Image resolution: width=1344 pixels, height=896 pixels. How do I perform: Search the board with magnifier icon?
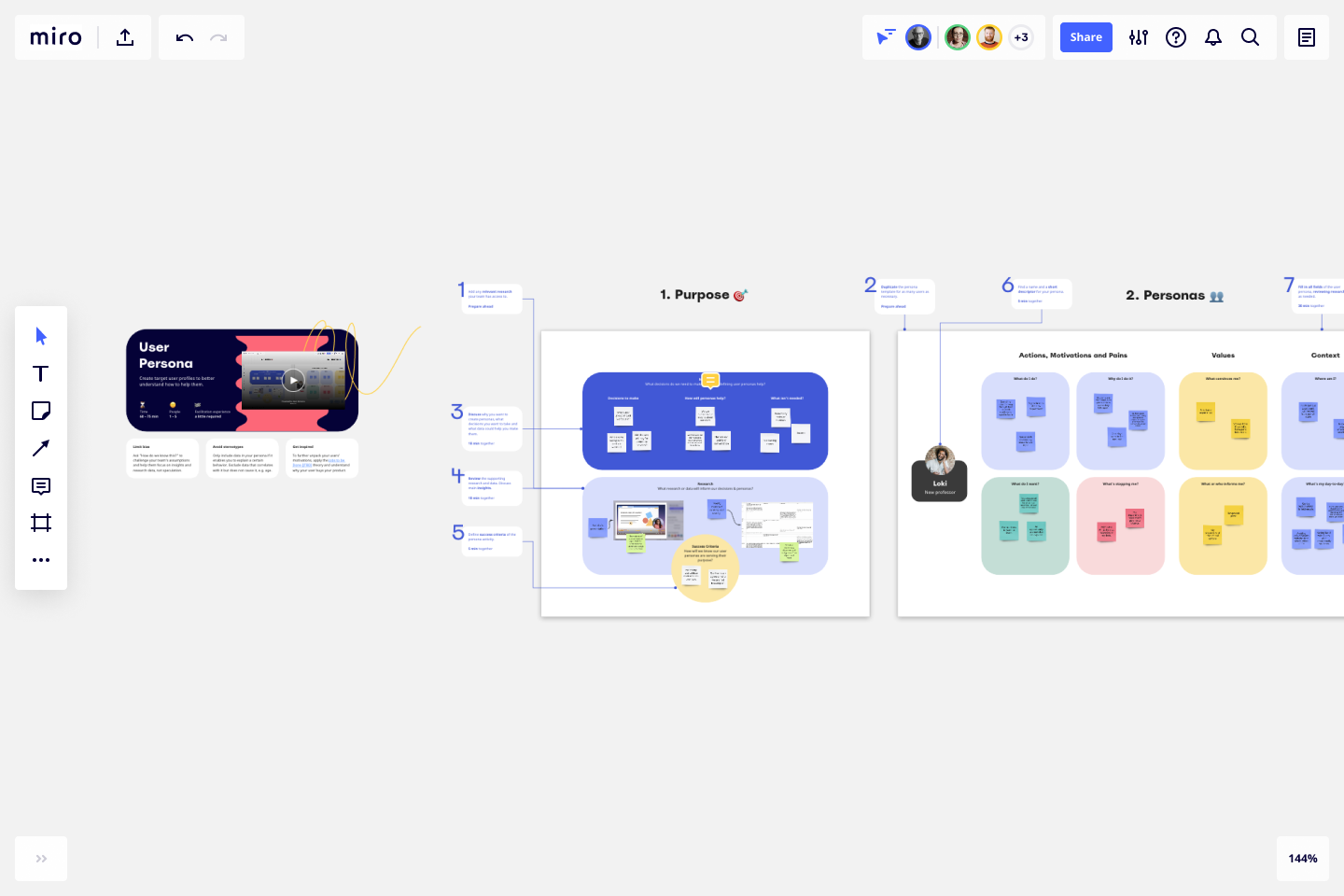pyautogui.click(x=1251, y=37)
